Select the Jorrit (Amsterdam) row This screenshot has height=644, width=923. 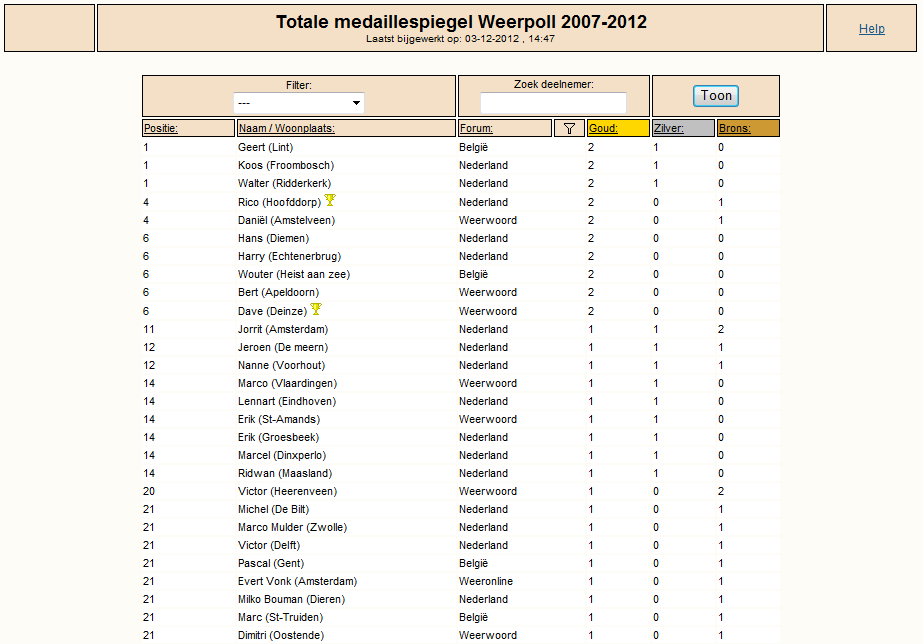pos(461,329)
